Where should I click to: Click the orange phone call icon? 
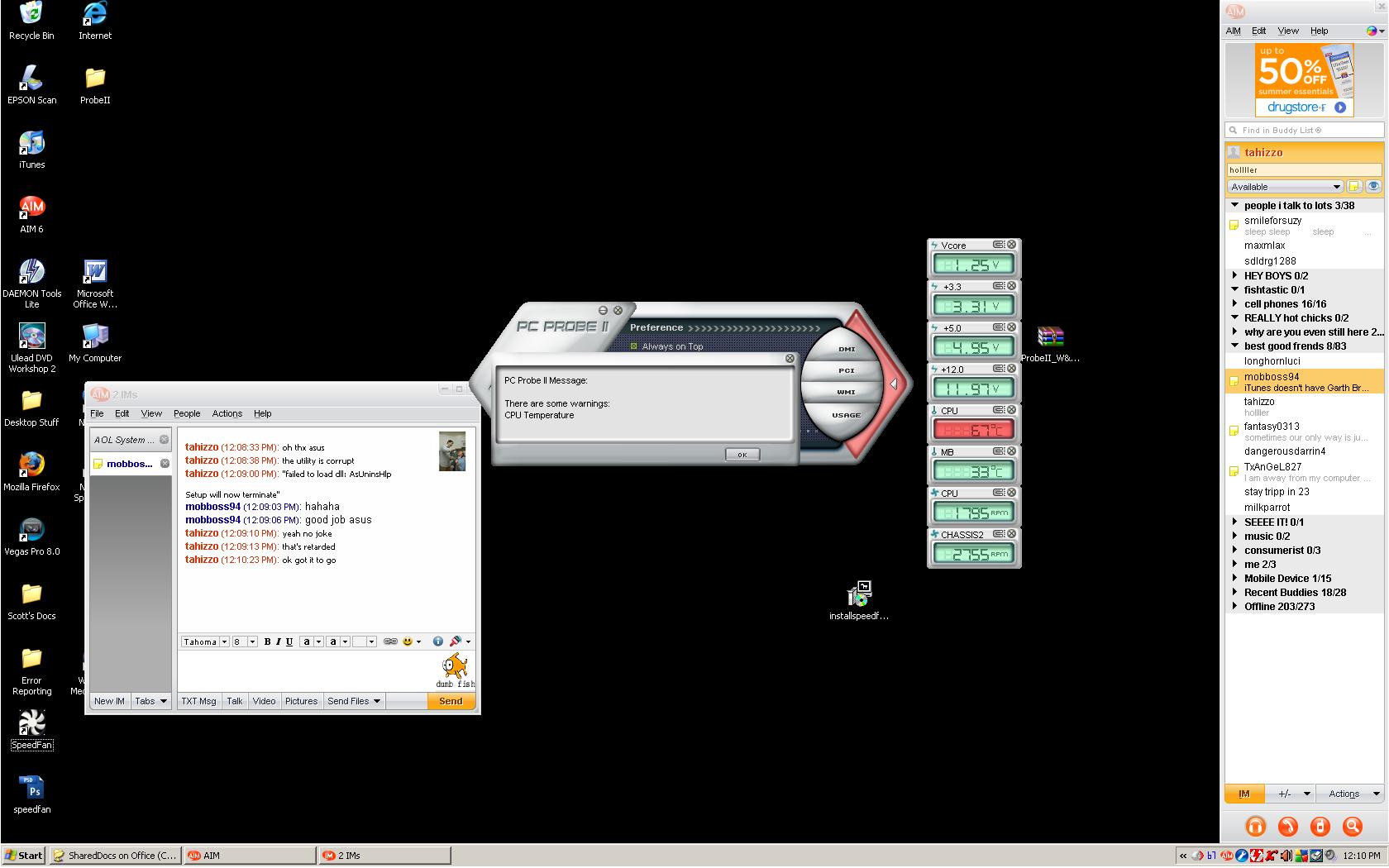pos(1287,826)
